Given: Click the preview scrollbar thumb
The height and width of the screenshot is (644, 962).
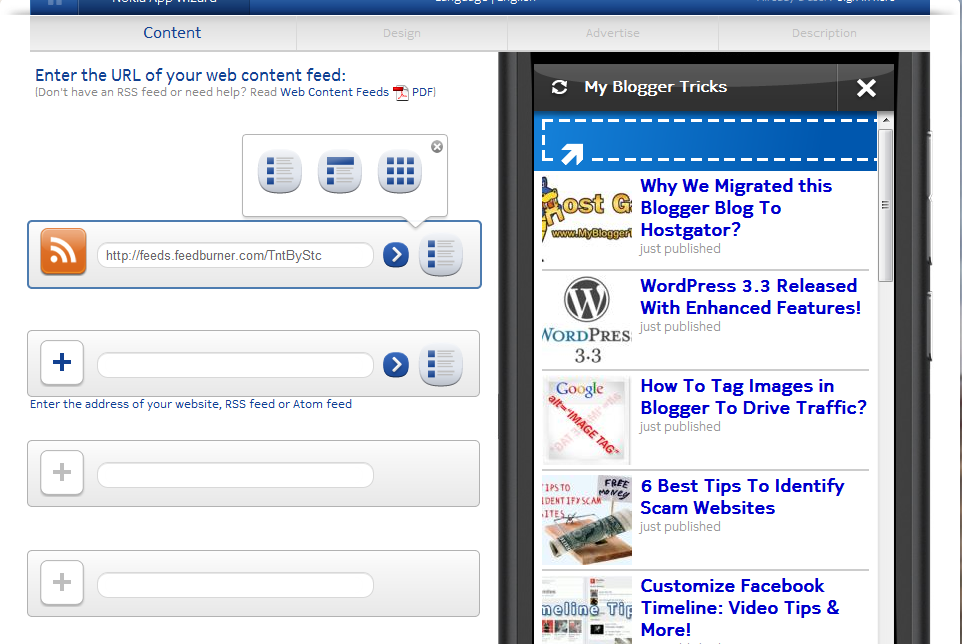Looking at the screenshot, I should coord(885,205).
